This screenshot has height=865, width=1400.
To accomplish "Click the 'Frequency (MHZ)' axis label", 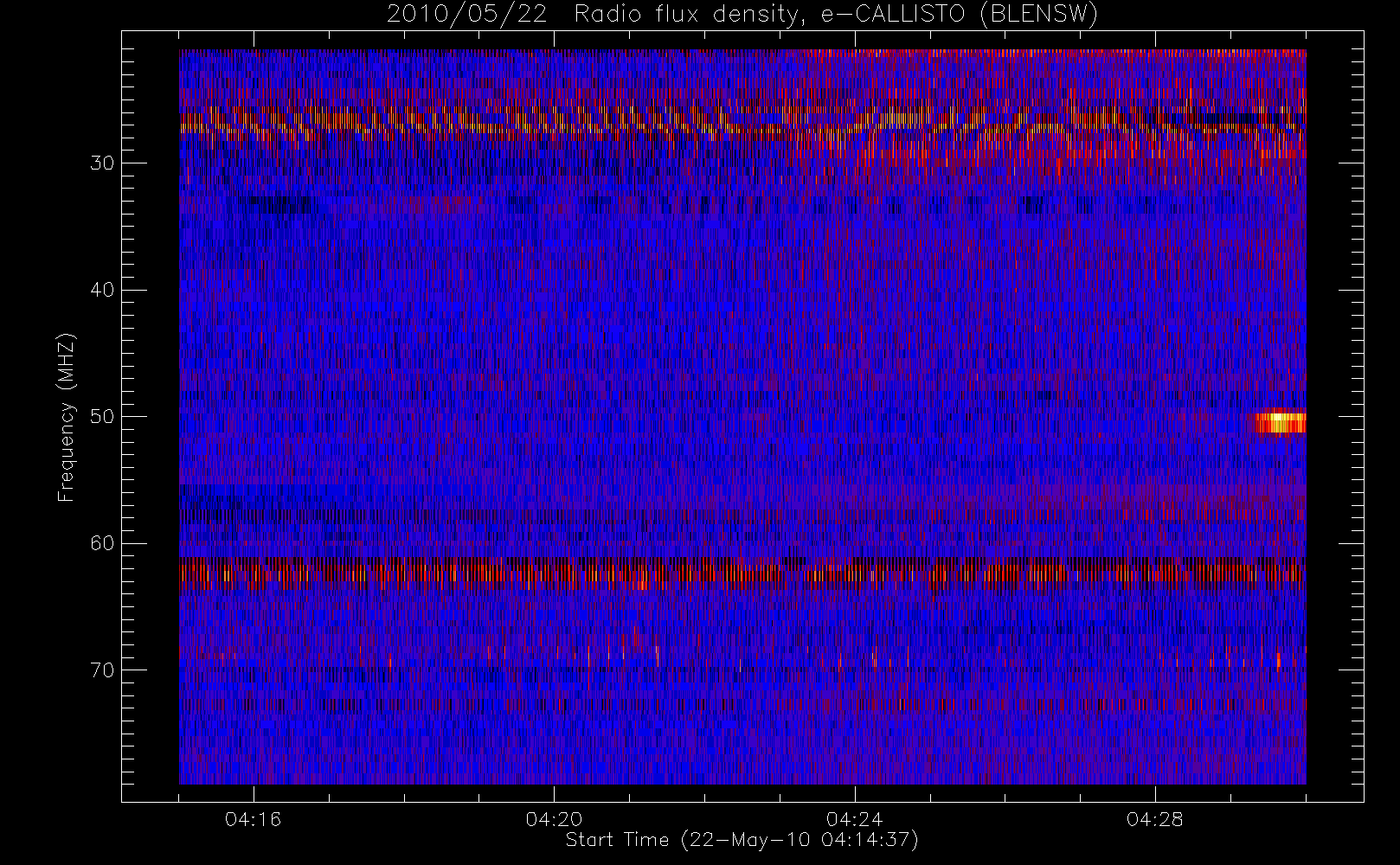I will pyautogui.click(x=67, y=417).
